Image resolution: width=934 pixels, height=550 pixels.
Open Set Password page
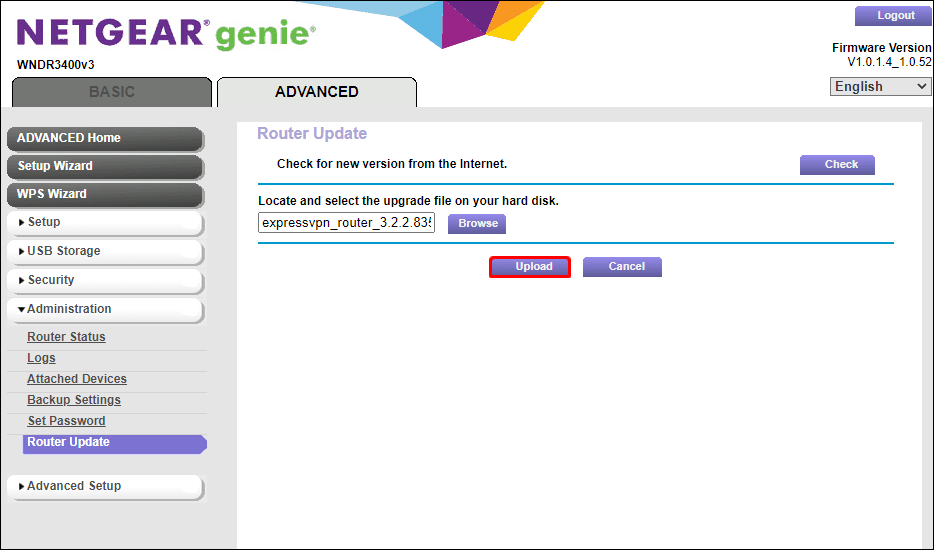point(67,421)
